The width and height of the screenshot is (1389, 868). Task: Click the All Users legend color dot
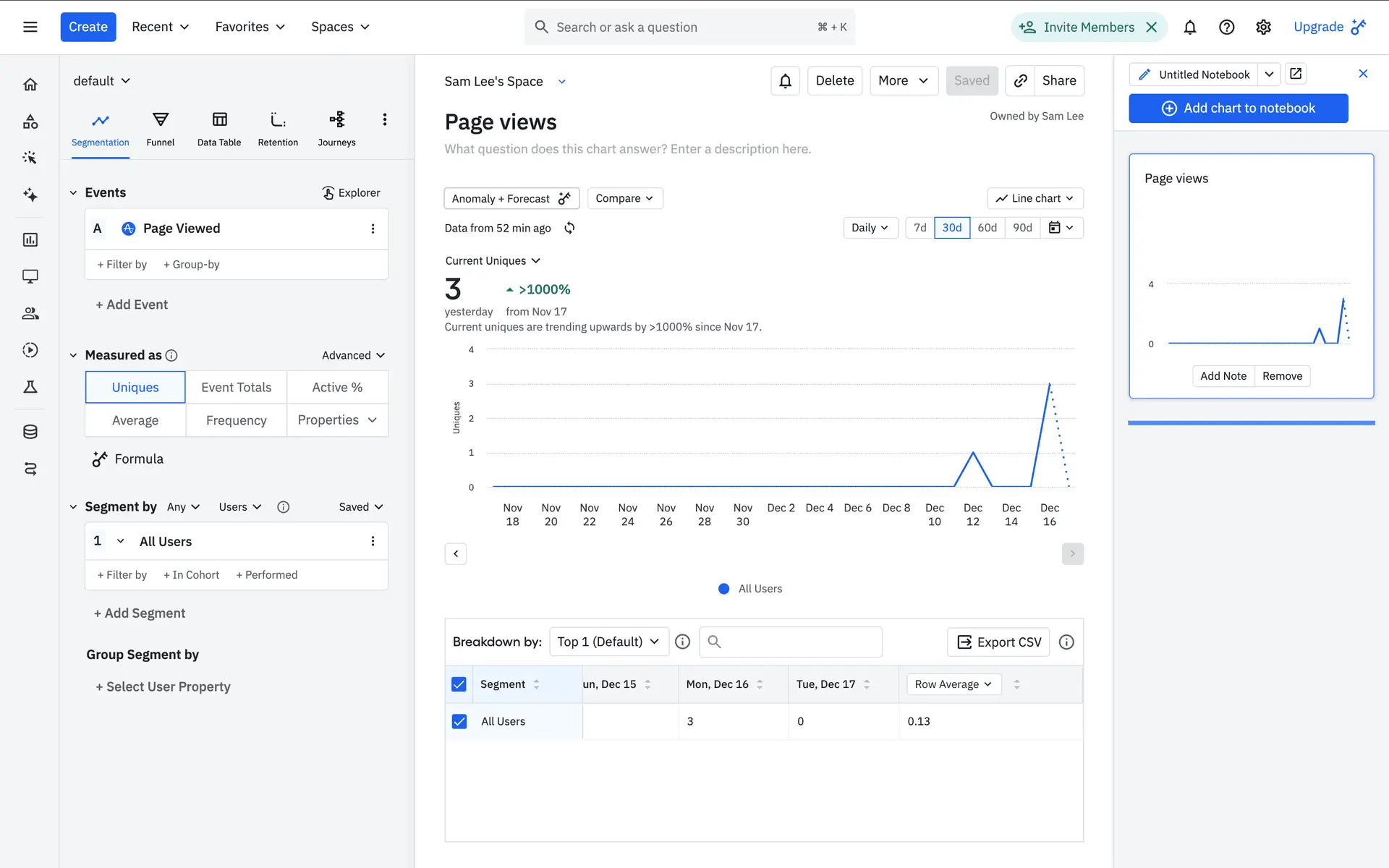[x=723, y=589]
